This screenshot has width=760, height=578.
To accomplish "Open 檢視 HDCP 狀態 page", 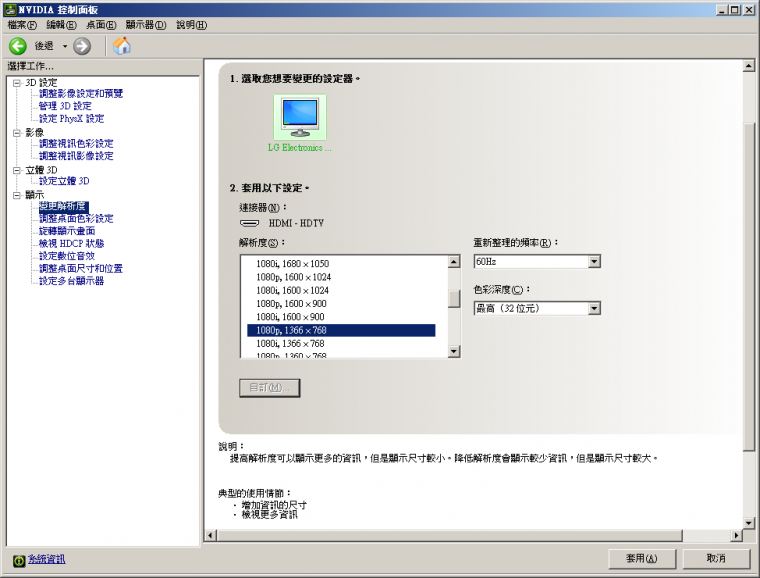I will [x=71, y=243].
